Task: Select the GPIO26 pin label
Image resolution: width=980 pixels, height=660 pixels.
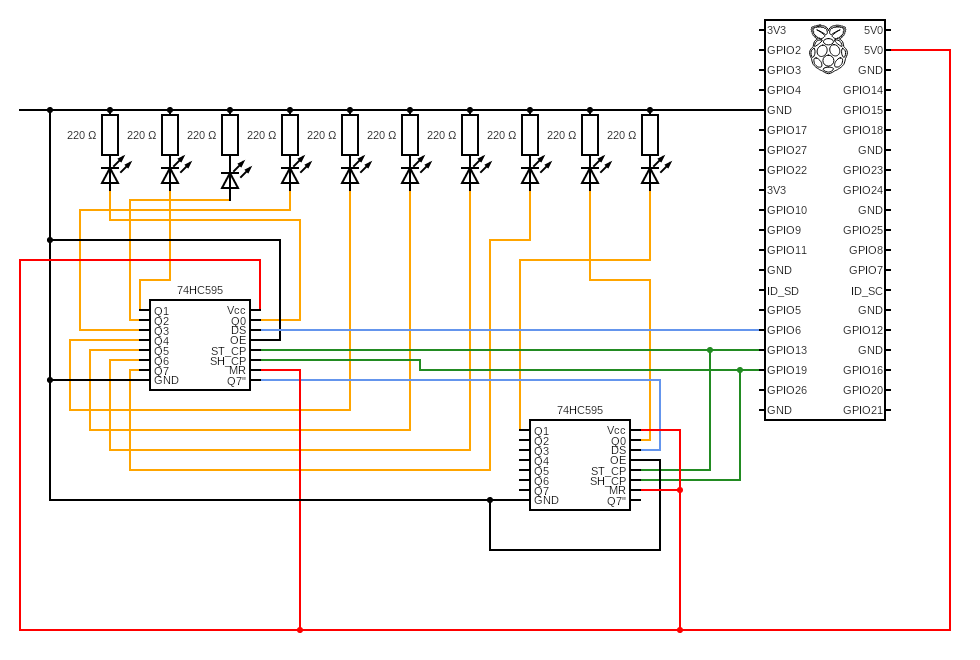Action: [787, 390]
